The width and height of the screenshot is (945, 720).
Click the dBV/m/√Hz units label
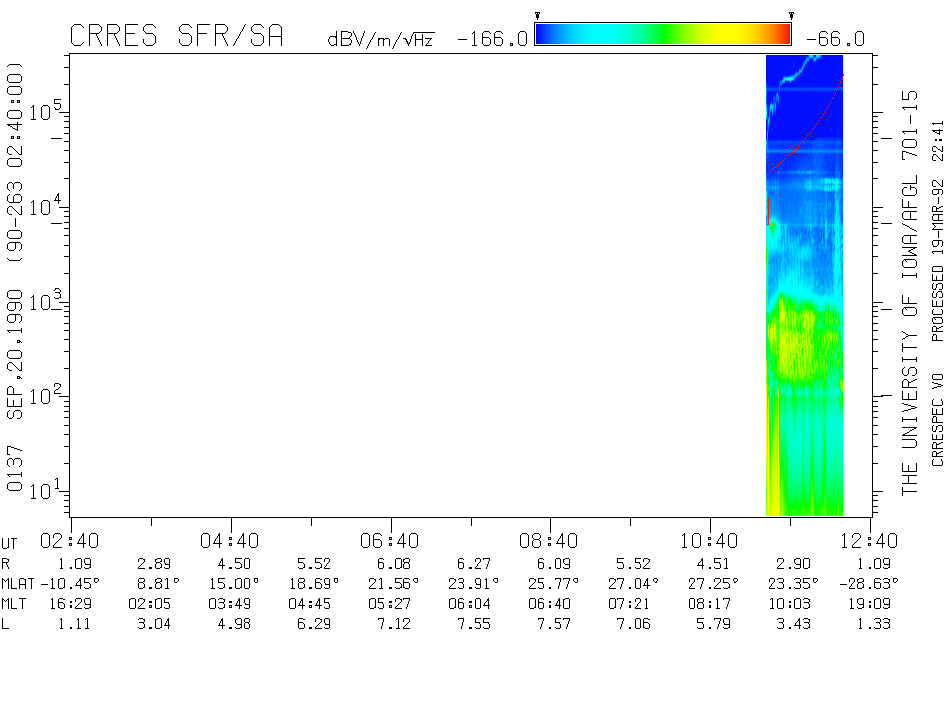pos(381,40)
